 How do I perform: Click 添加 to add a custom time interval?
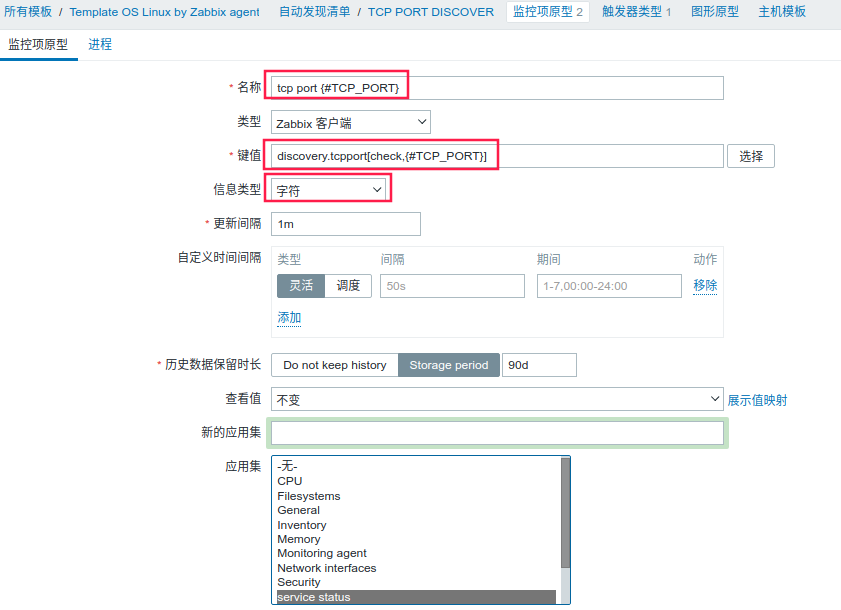[x=288, y=317]
